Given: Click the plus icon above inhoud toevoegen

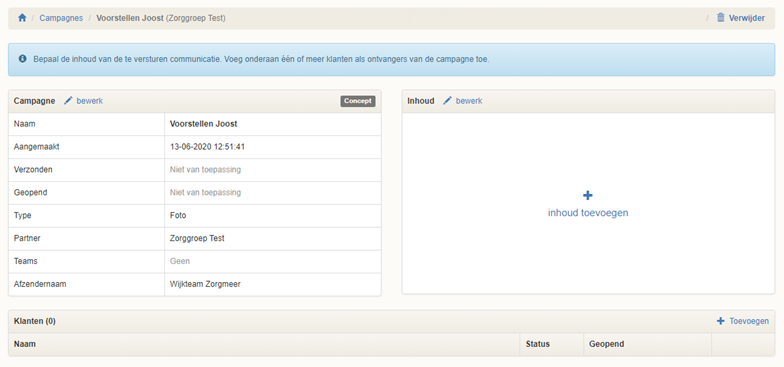Looking at the screenshot, I should (x=588, y=196).
